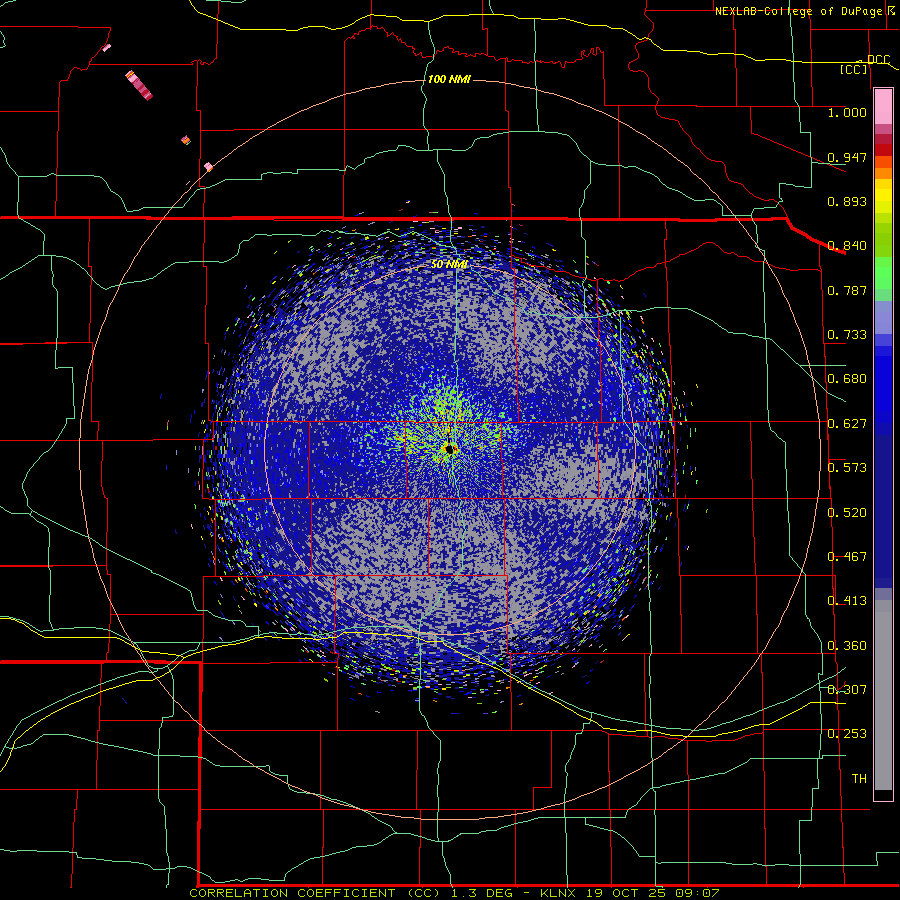Click the "[CC]" legend heading
Screen dimensions: 900x900
coord(854,69)
